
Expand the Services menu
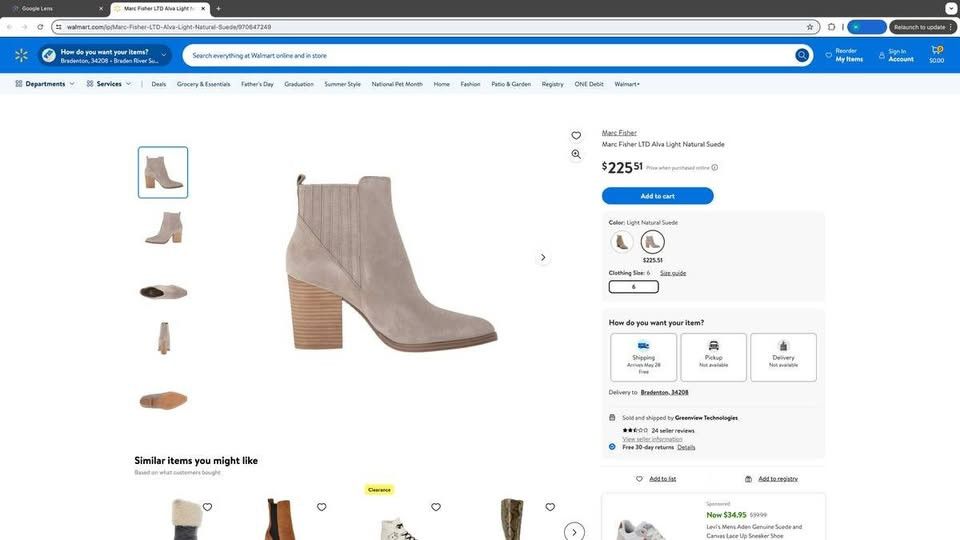(x=108, y=84)
